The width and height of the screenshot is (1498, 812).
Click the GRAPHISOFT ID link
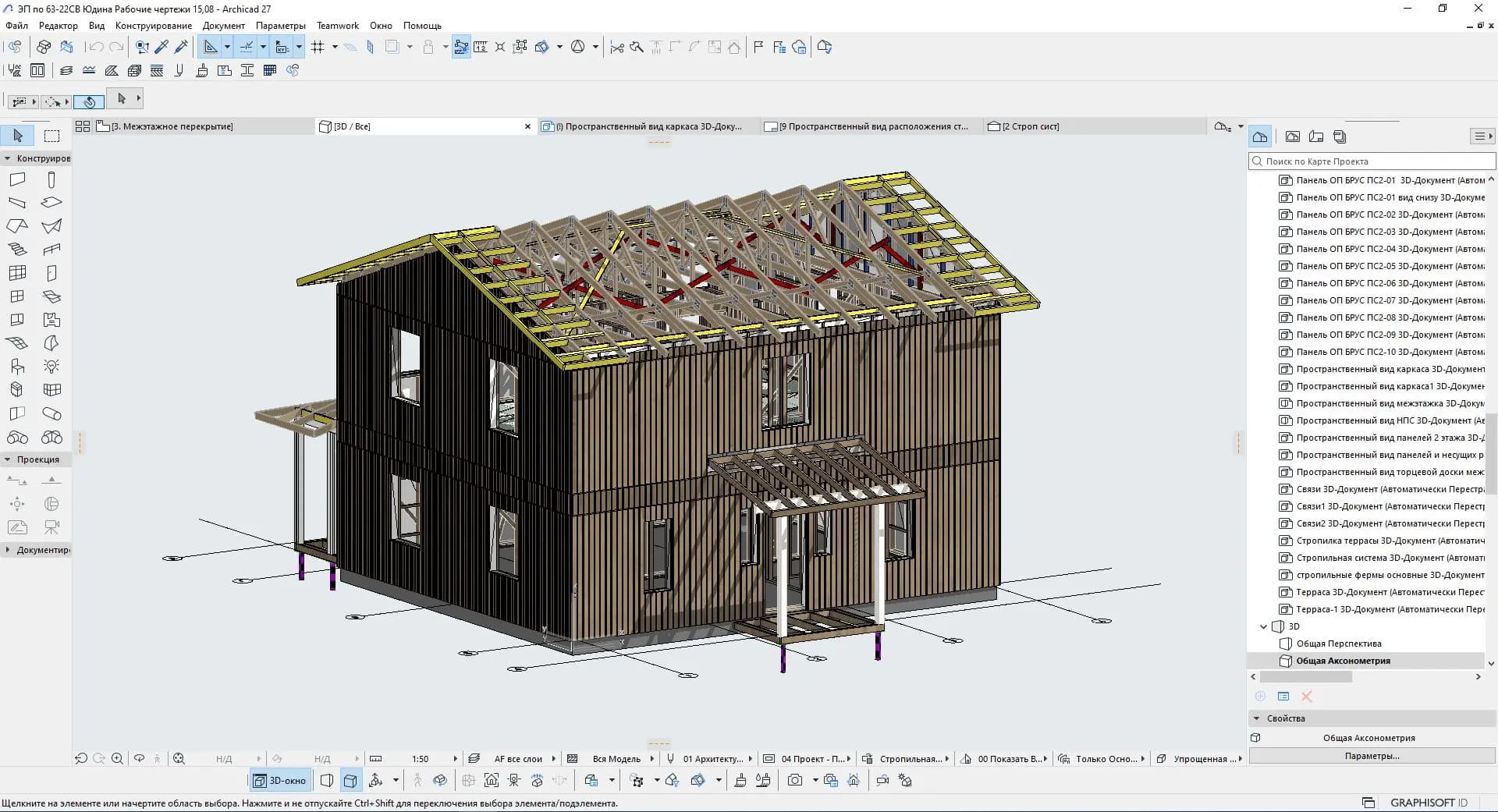pos(1429,803)
